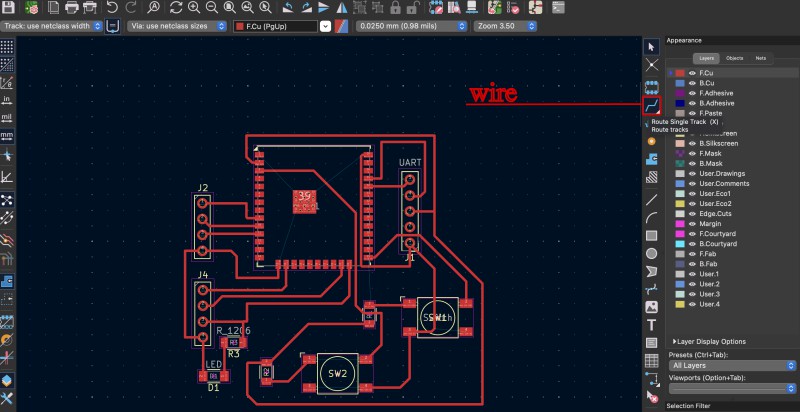Toggle F.Adhesive layer visibility
The width and height of the screenshot is (800, 412).
[x=692, y=93]
